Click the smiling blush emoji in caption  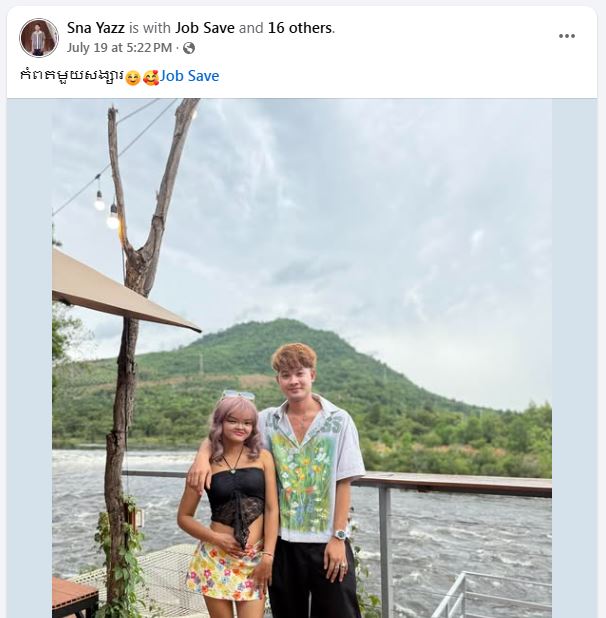pyautogui.click(x=133, y=78)
